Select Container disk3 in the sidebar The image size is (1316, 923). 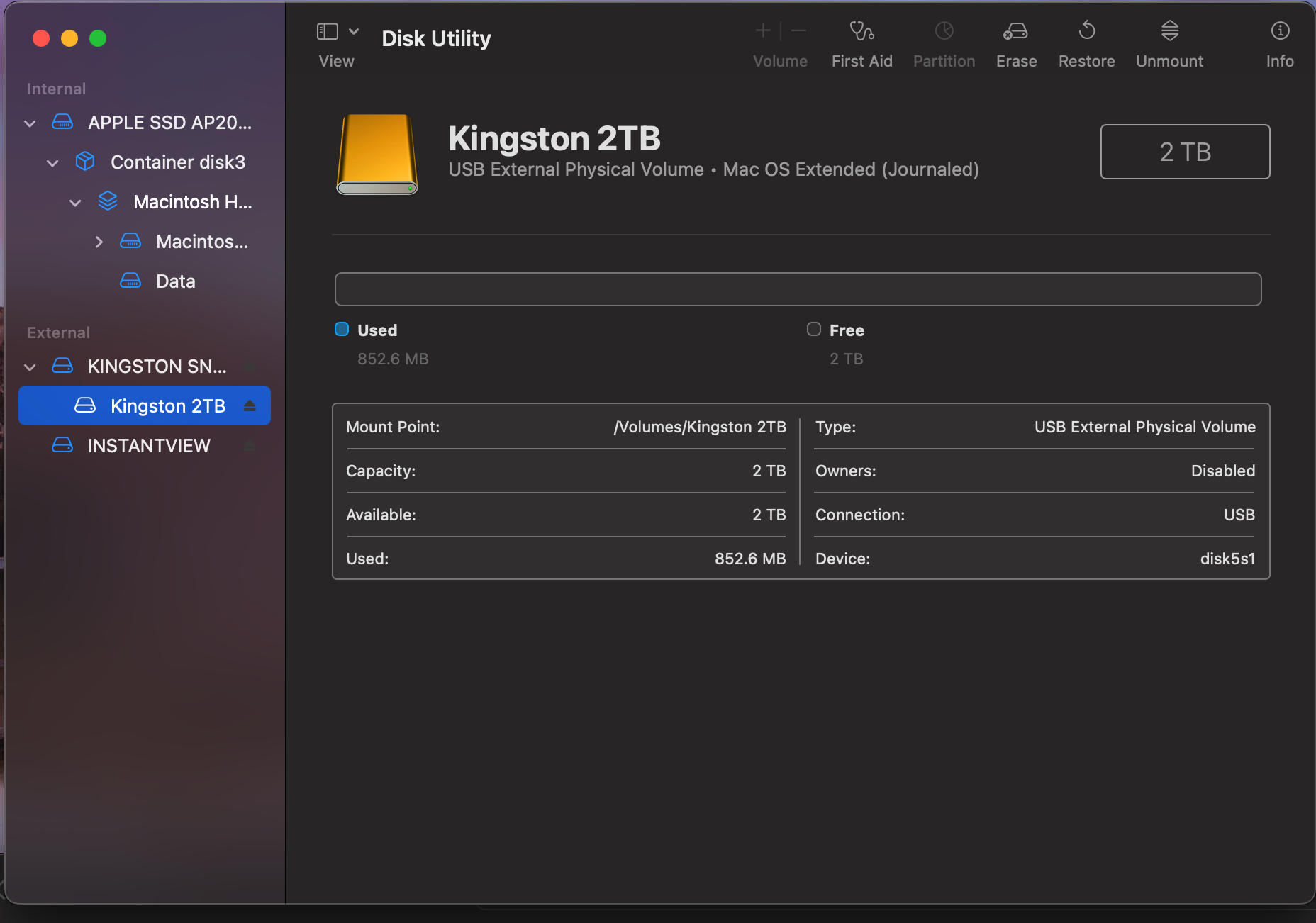pos(145,162)
